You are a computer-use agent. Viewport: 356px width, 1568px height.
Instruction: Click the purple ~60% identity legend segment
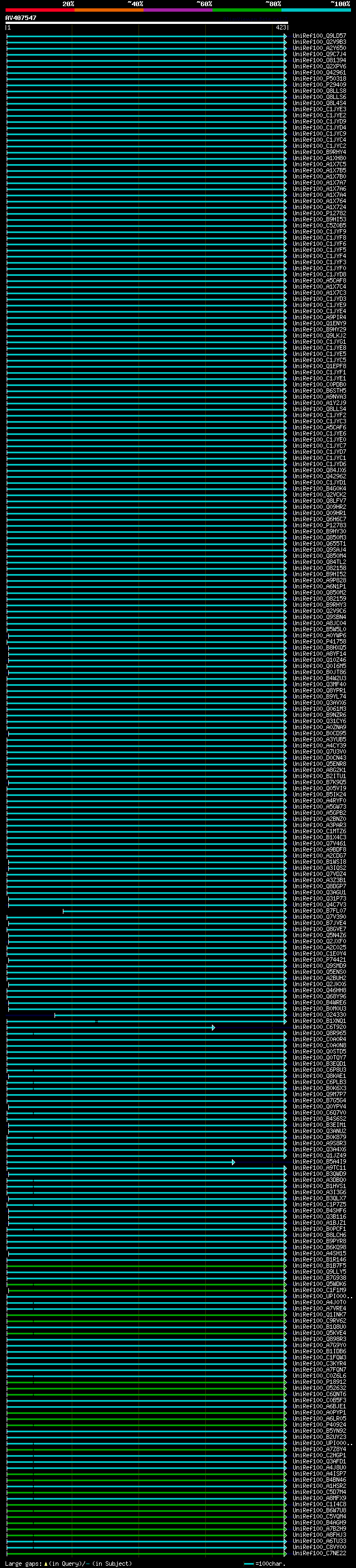pyautogui.click(x=179, y=10)
